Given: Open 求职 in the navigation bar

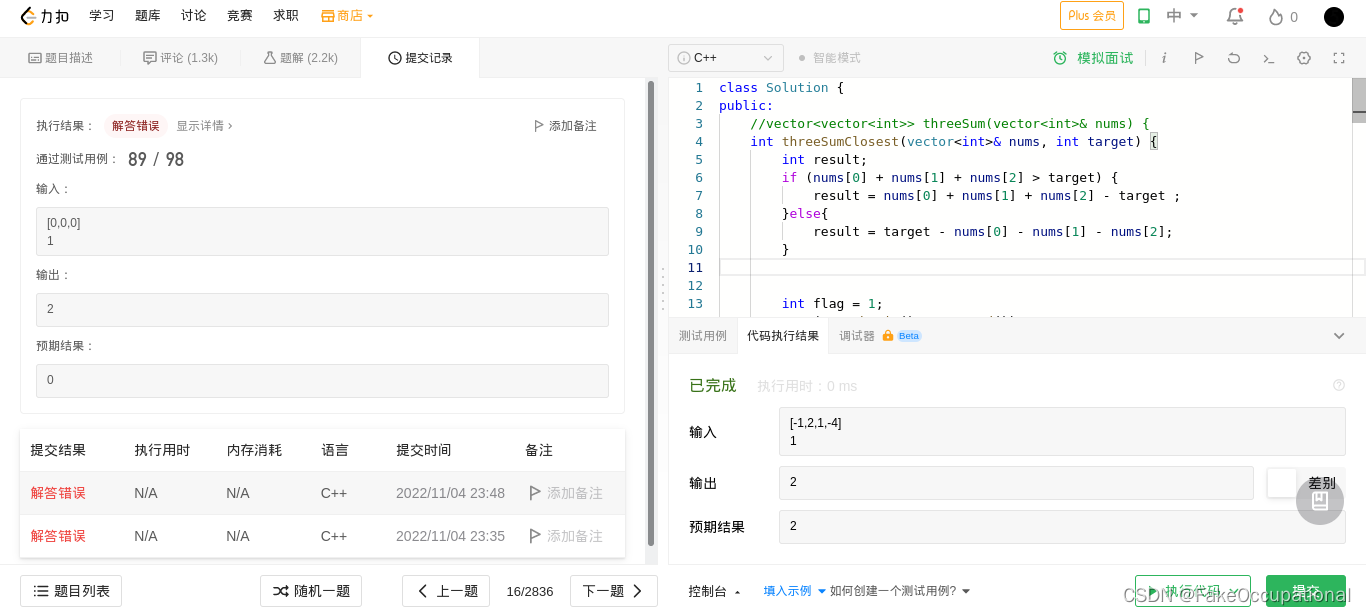Looking at the screenshot, I should click(286, 16).
